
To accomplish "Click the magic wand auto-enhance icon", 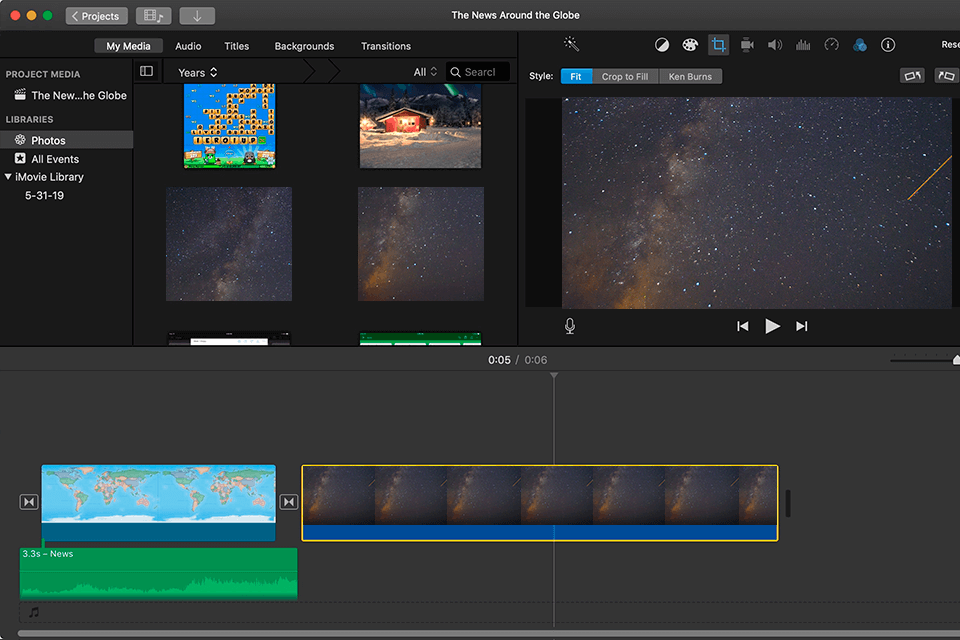I will [572, 45].
